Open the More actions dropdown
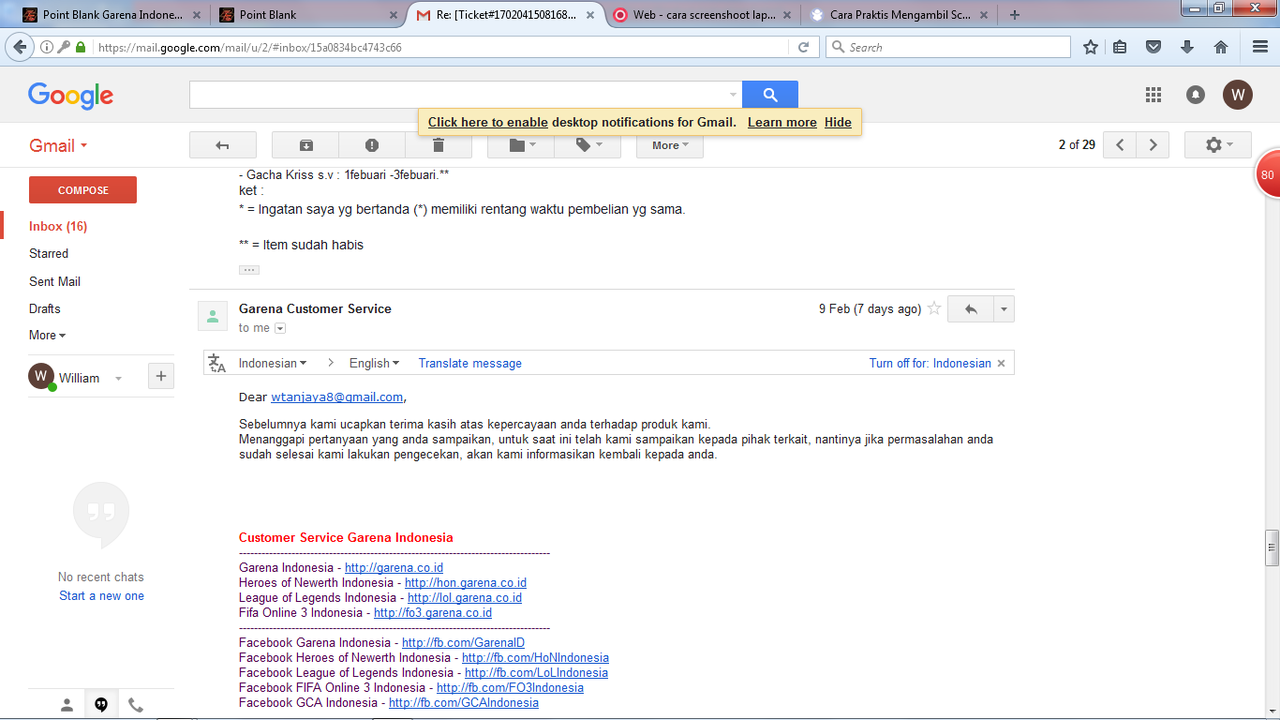Screen dimensions: 1280x720 pos(670,145)
